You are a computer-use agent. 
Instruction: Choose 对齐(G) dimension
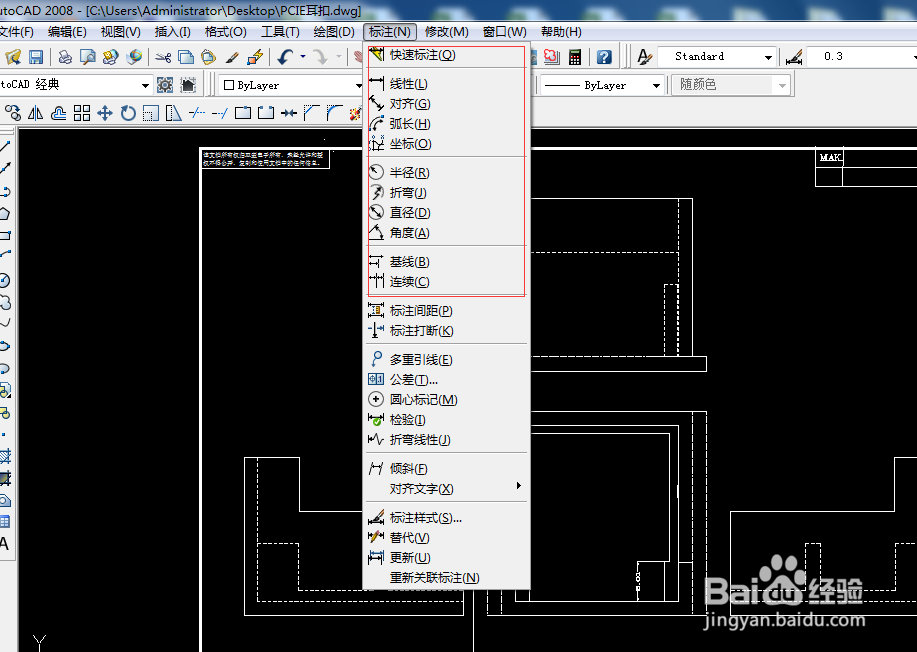pyautogui.click(x=447, y=104)
